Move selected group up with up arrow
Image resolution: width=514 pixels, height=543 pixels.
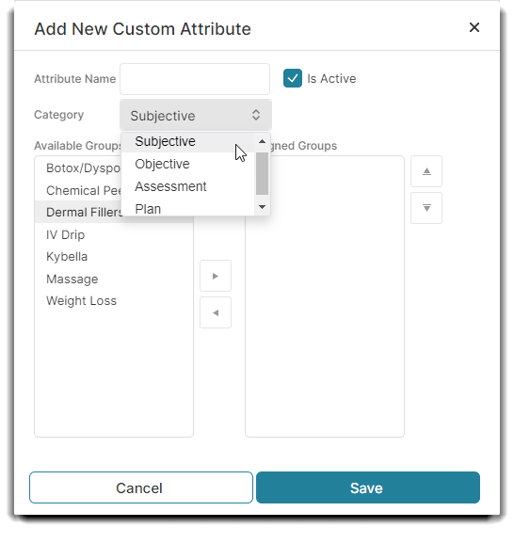click(x=426, y=171)
